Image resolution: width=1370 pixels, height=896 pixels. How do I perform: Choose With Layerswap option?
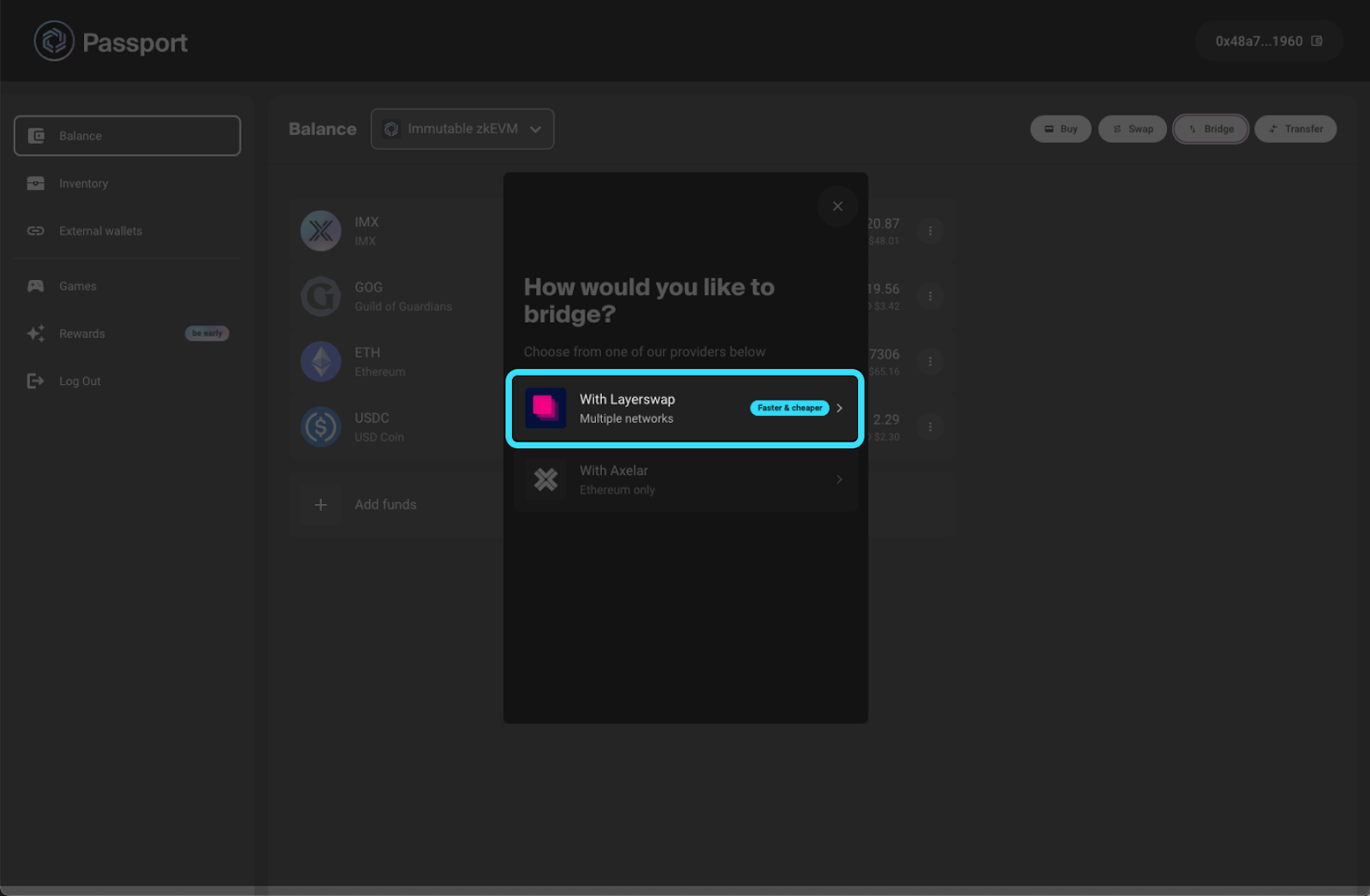point(685,408)
